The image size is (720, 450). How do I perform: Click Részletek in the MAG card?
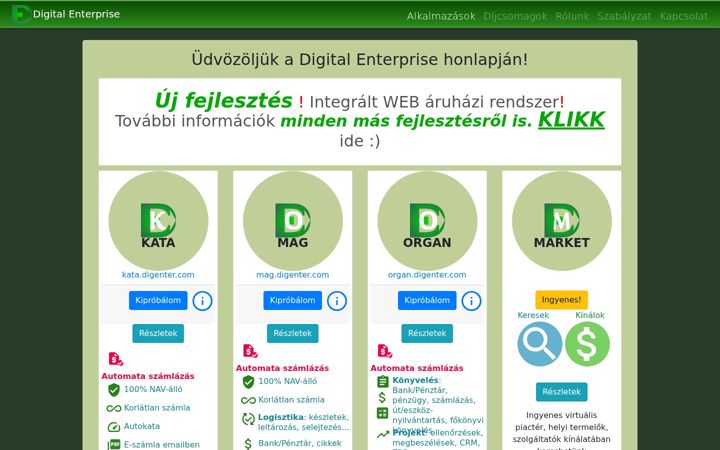292,333
